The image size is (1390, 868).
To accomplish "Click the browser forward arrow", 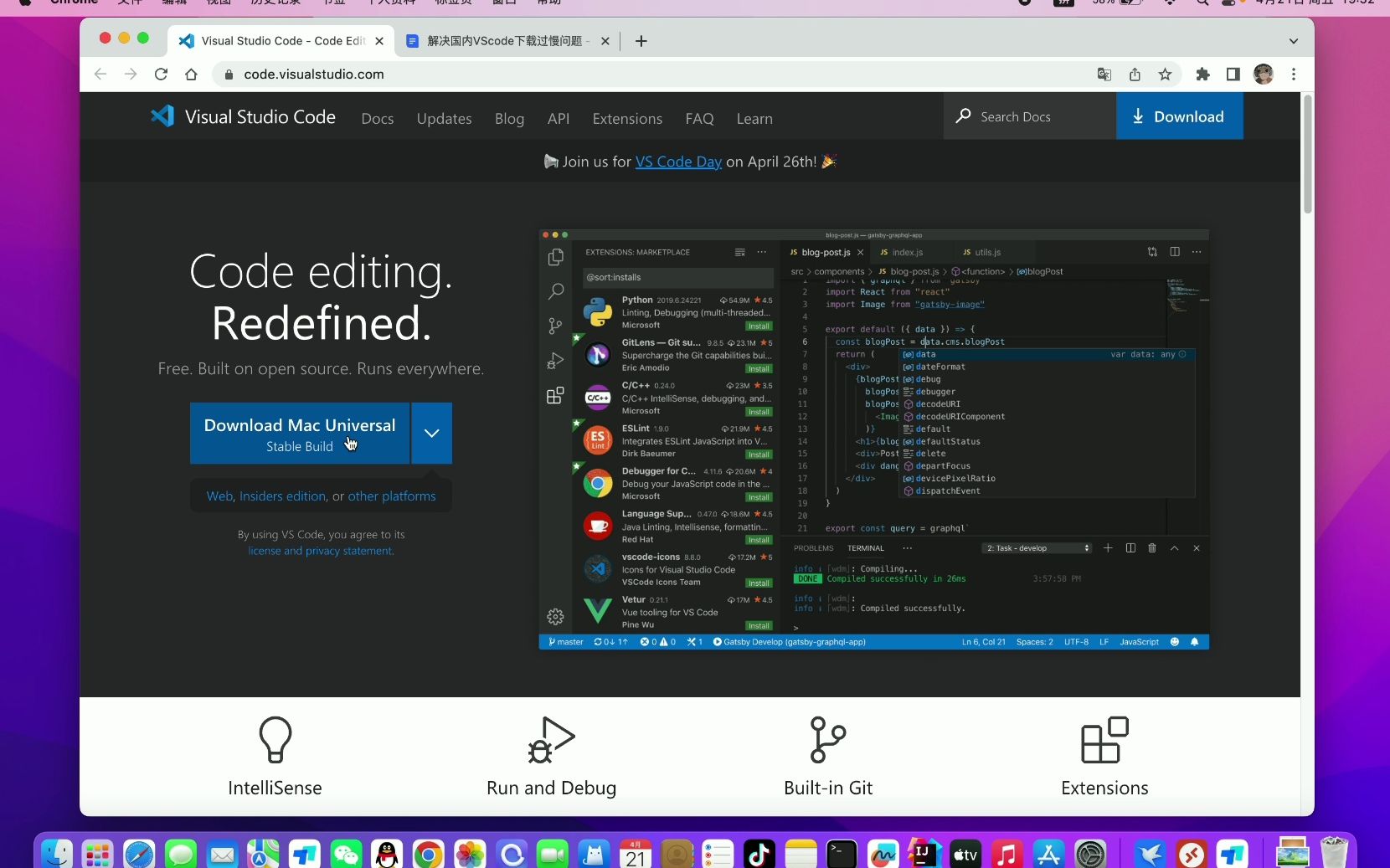I will [x=131, y=74].
